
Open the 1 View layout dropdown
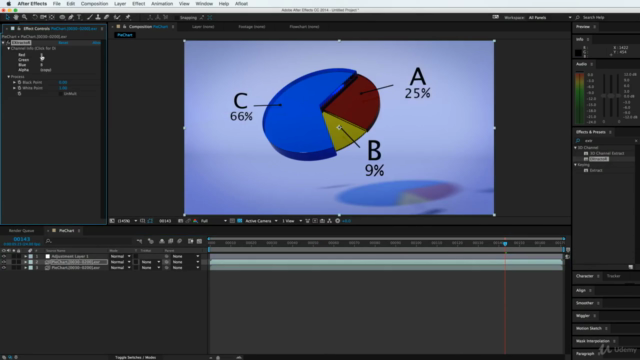point(292,221)
